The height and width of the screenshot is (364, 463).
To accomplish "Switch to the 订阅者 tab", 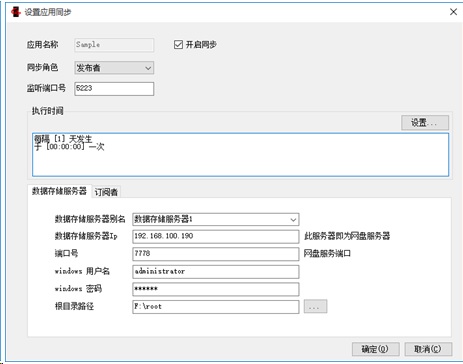I will pyautogui.click(x=106, y=192).
